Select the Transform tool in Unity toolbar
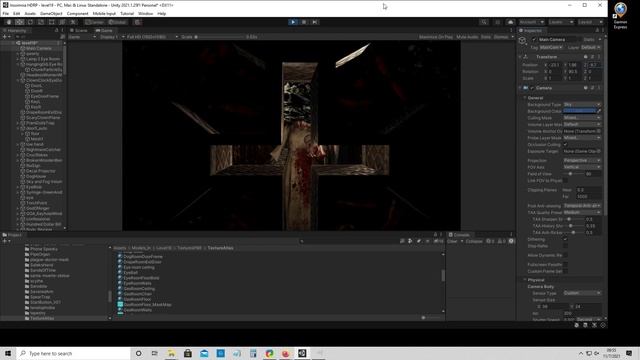This screenshot has width=640, height=360. click(x=62, y=22)
